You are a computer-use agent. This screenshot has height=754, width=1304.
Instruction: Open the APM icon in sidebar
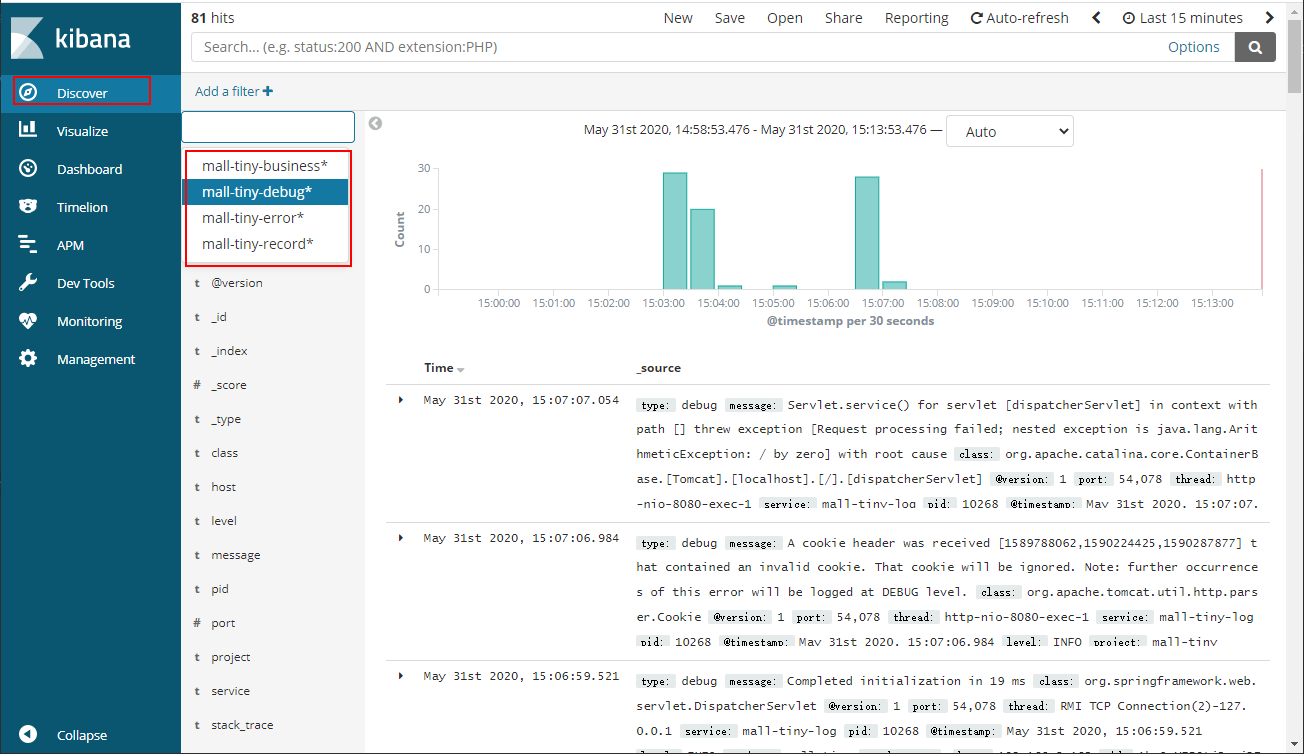click(28, 244)
